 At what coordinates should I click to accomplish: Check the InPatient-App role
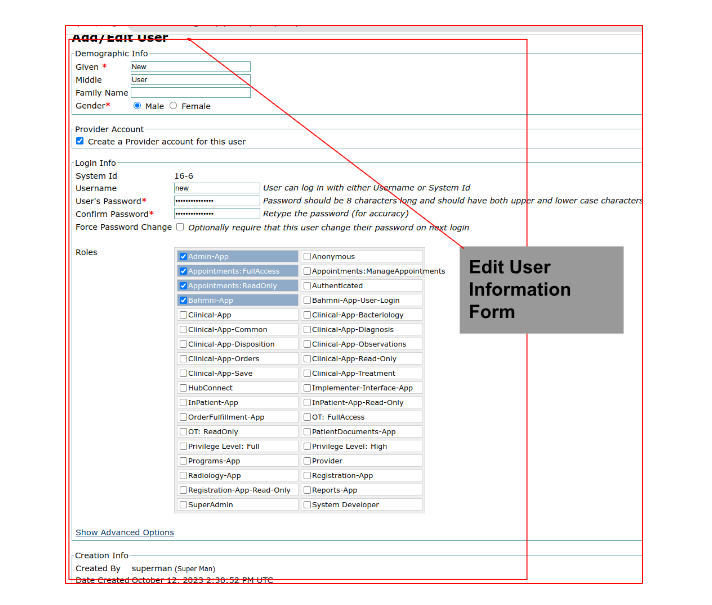pos(183,402)
